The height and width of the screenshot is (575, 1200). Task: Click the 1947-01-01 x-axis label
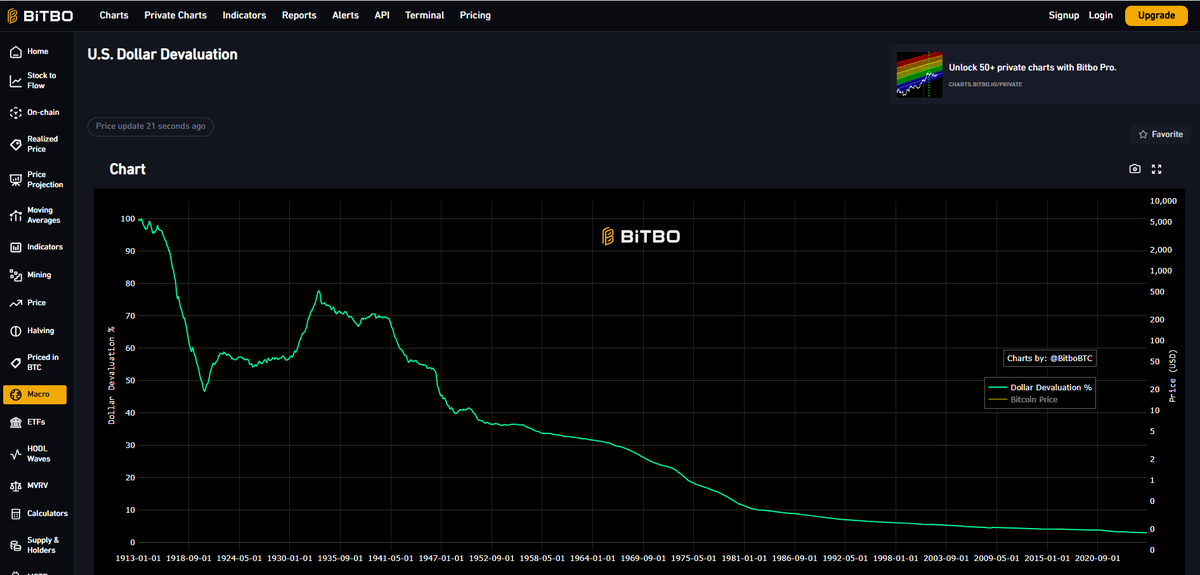pos(441,559)
